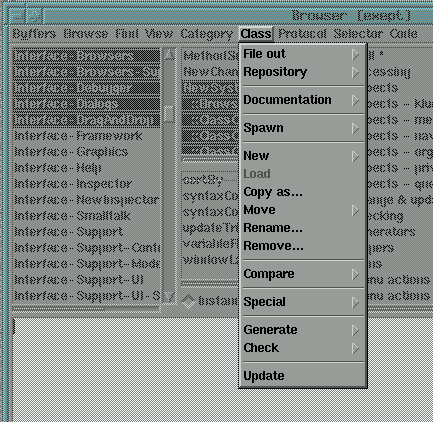Viewport: 433px width, 422px height.
Task: Expand the Documentation submenu arrow
Action: (x=355, y=100)
